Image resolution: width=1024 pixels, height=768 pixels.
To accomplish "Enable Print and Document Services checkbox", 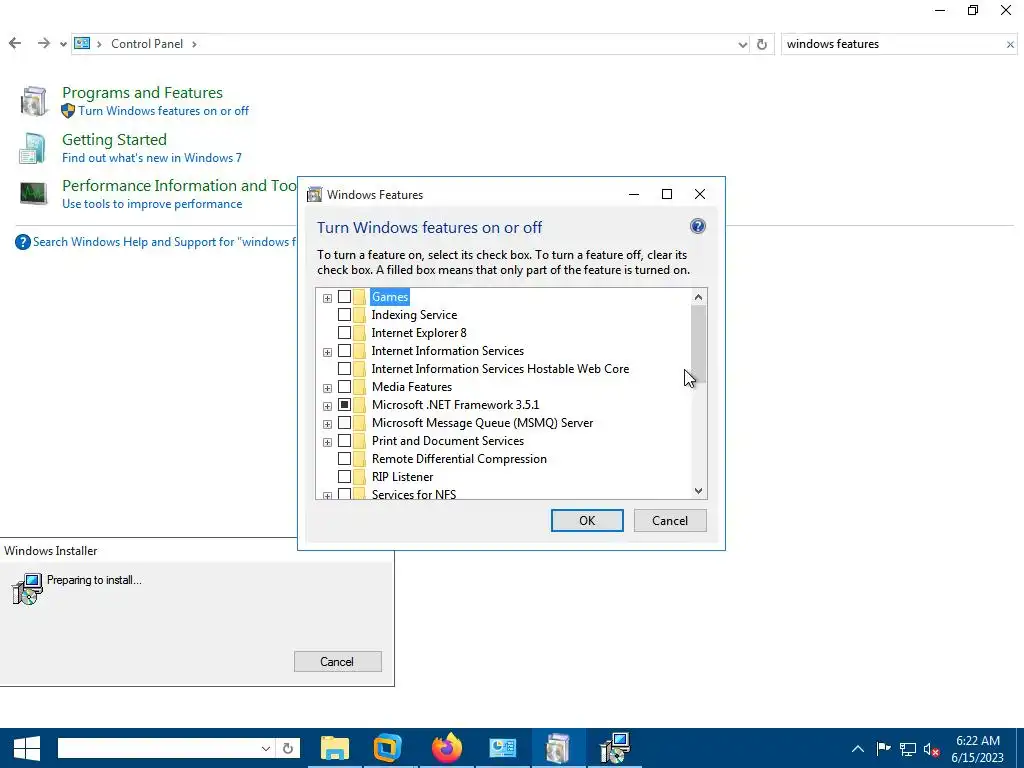I will [x=344, y=441].
